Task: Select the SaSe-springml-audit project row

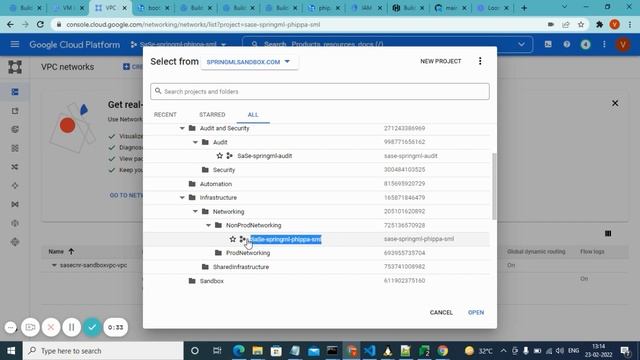Action: pos(316,156)
